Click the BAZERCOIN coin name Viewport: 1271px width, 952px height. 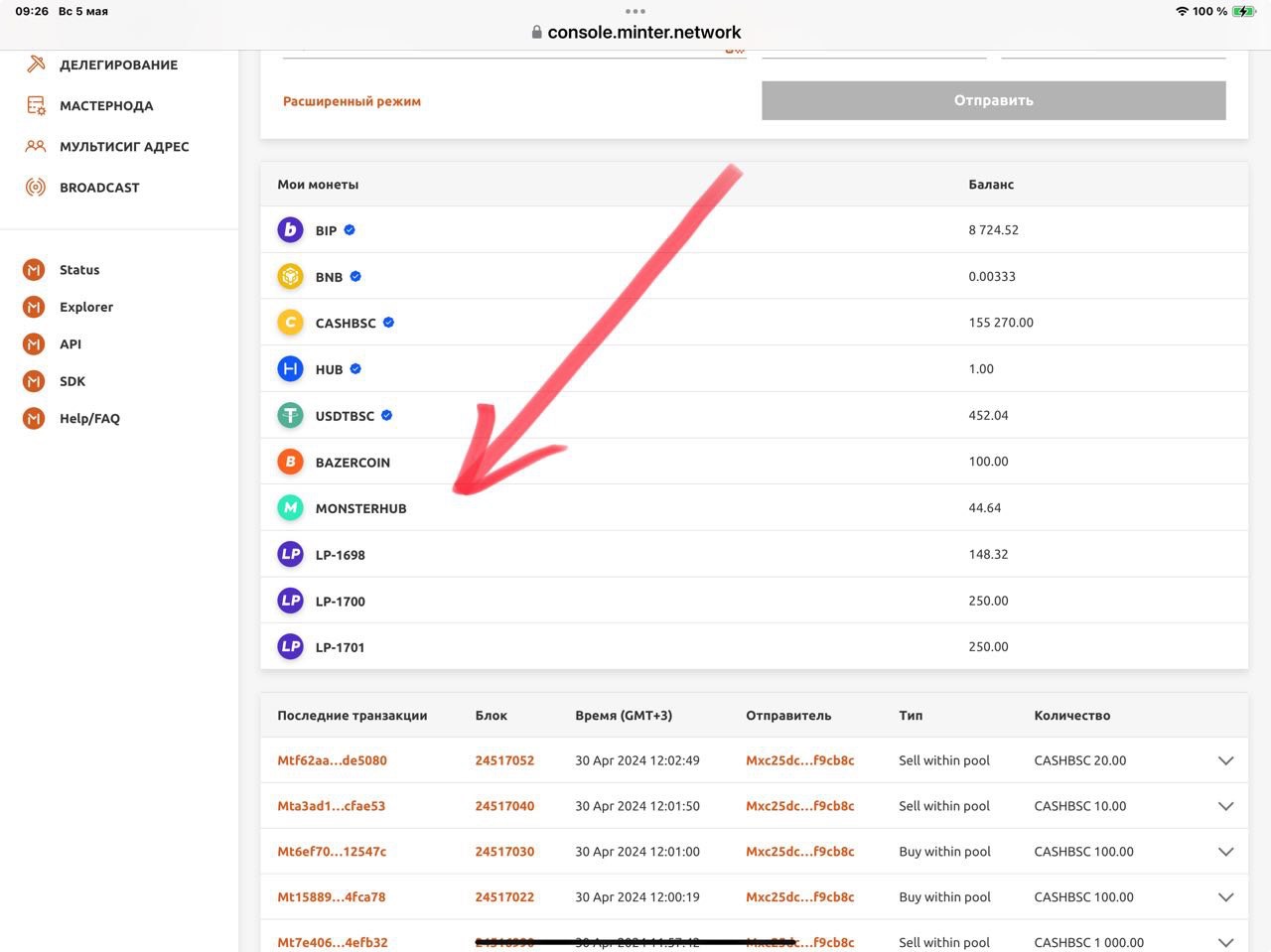tap(353, 462)
